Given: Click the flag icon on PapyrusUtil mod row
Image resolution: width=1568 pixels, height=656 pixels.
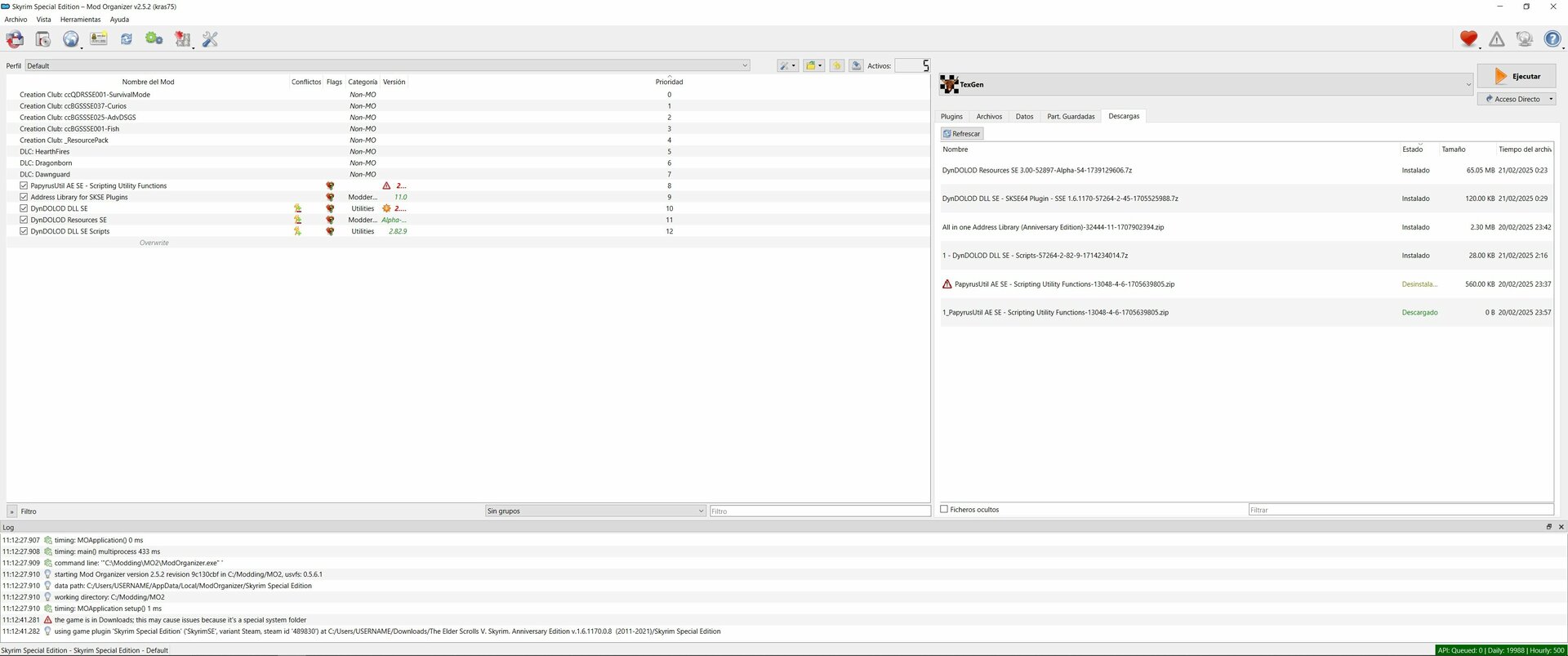Looking at the screenshot, I should pos(330,185).
